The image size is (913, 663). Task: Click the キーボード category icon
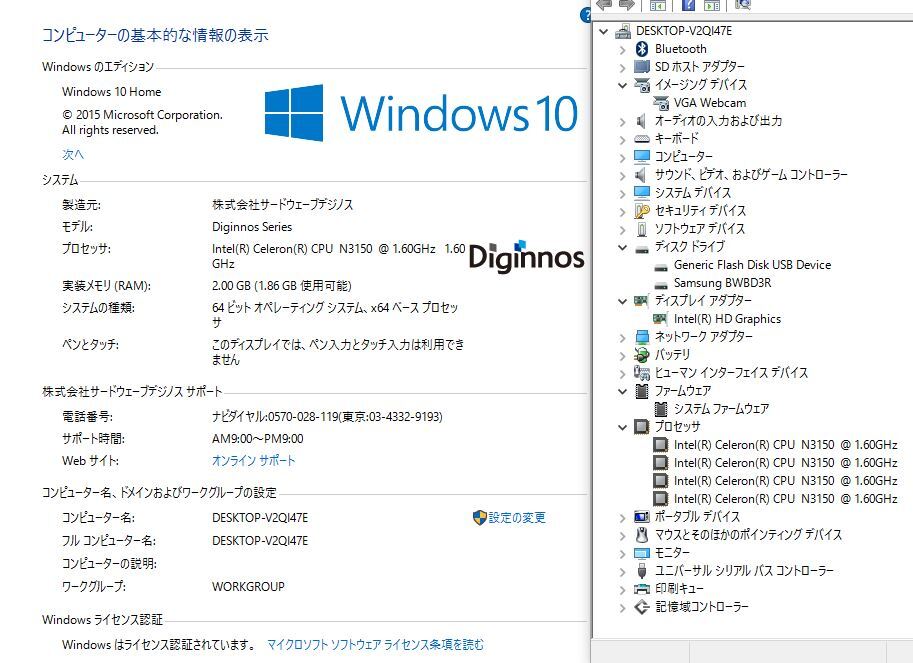click(x=642, y=139)
